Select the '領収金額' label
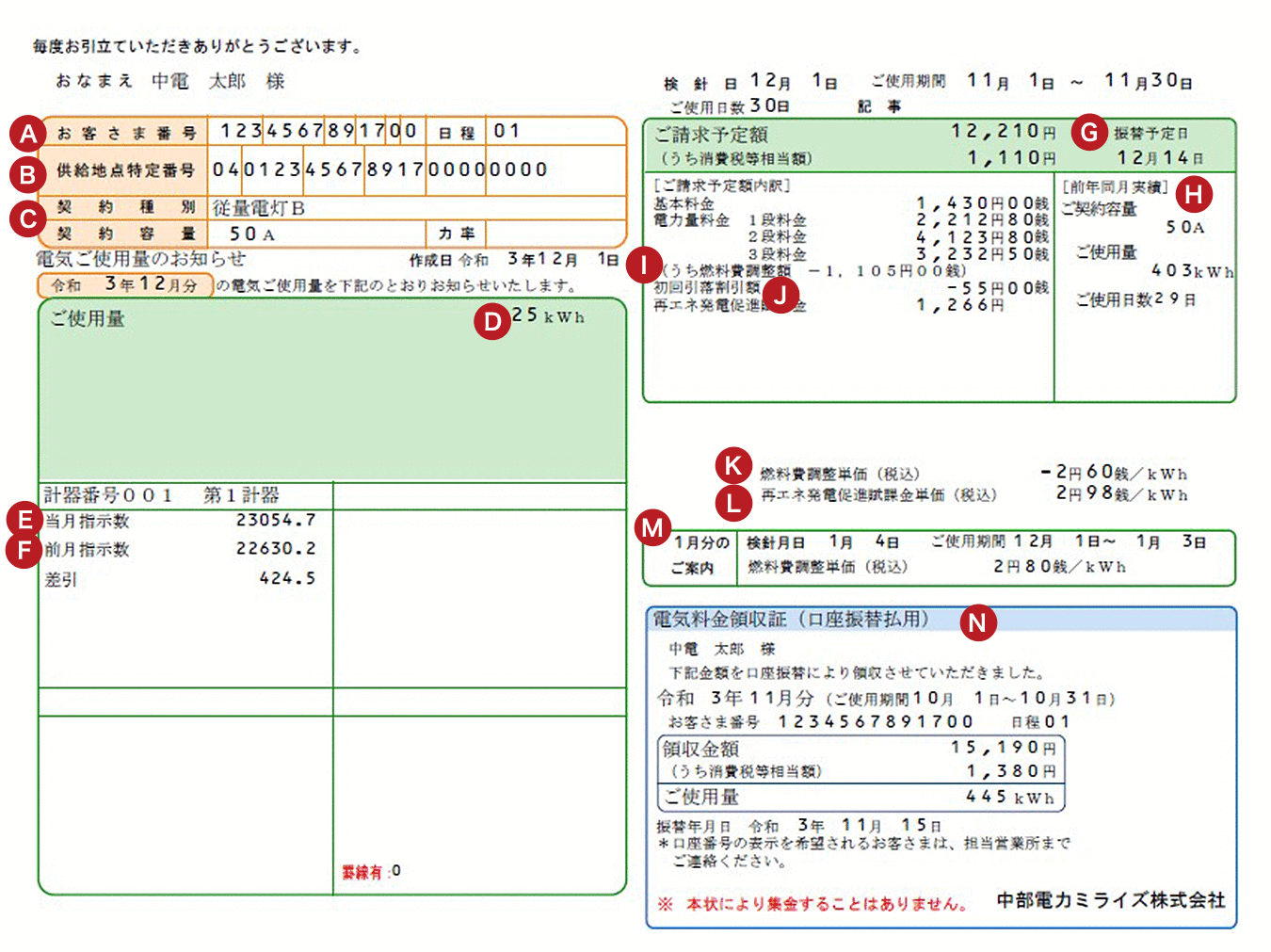 [x=700, y=750]
